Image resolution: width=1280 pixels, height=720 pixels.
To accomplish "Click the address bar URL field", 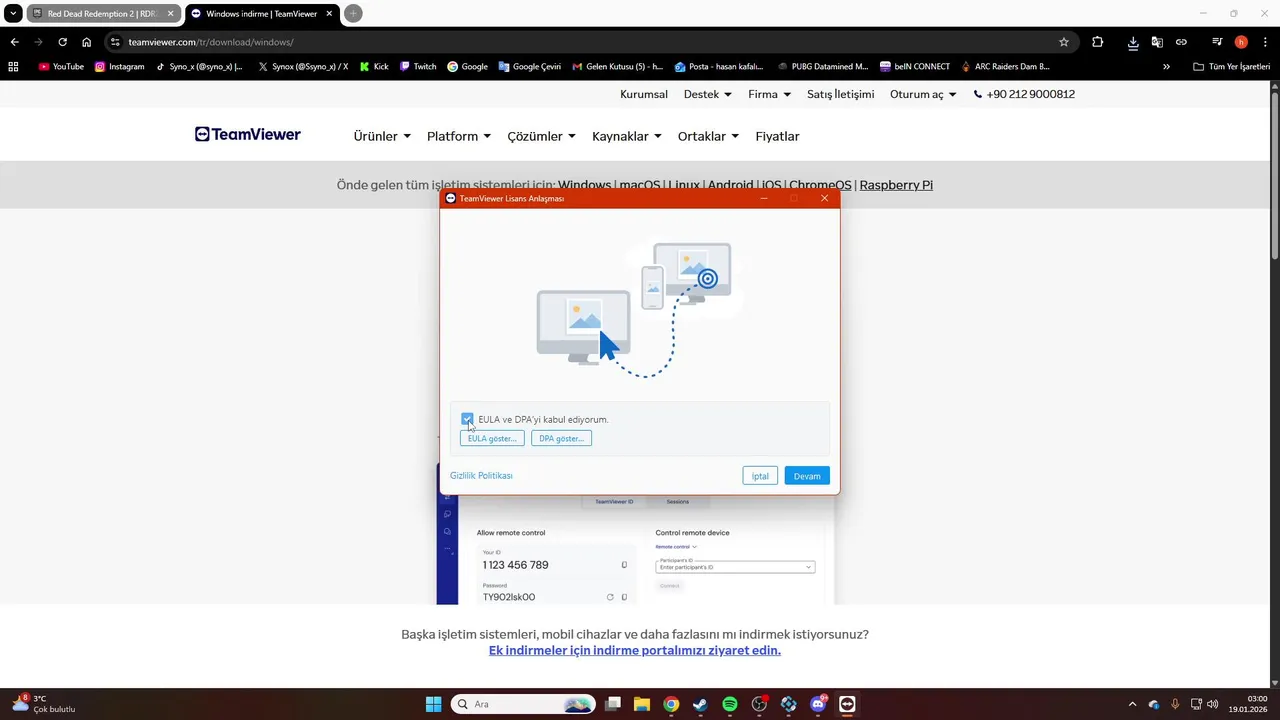I will [x=590, y=42].
